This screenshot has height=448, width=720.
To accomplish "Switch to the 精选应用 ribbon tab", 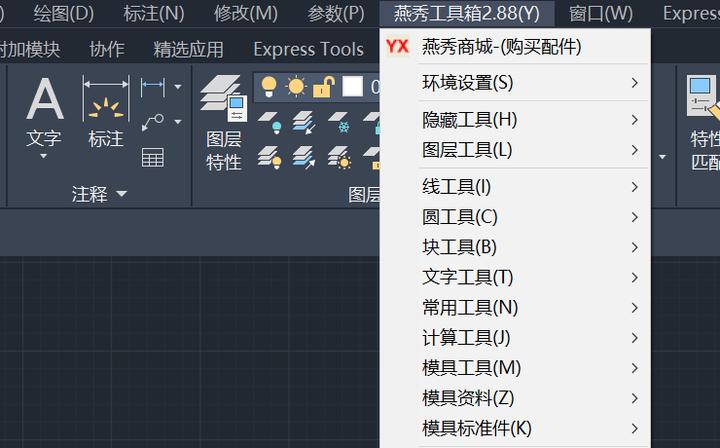I will click(x=188, y=49).
